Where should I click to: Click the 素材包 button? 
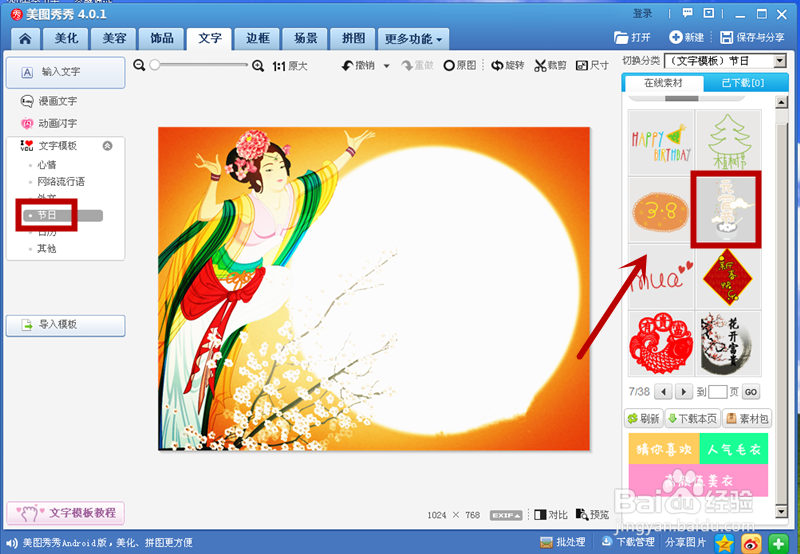click(747, 419)
